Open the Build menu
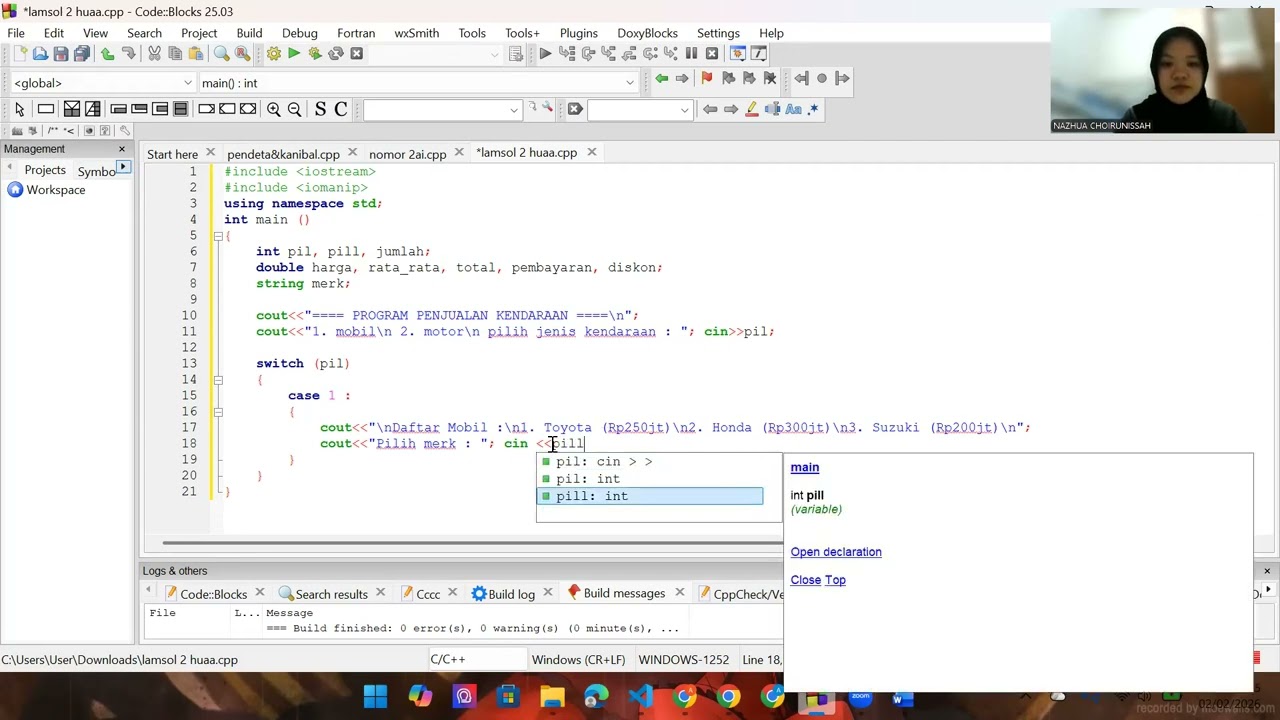Viewport: 1280px width, 720px height. 249,33
